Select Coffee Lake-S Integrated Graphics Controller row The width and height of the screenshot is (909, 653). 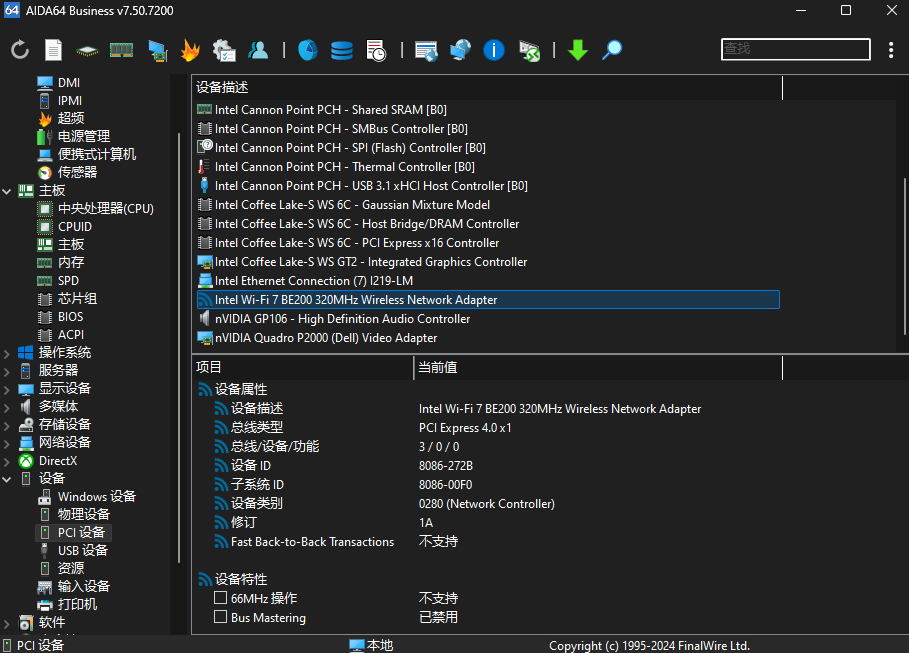pyautogui.click(x=488, y=262)
